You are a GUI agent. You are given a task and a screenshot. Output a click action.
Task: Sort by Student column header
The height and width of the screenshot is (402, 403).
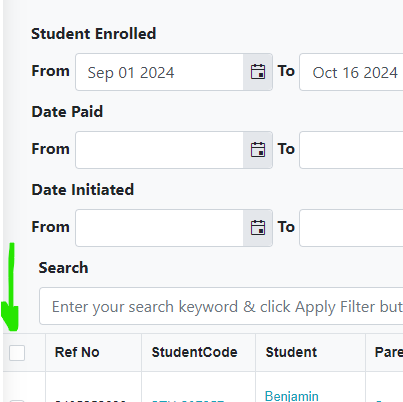pos(291,352)
